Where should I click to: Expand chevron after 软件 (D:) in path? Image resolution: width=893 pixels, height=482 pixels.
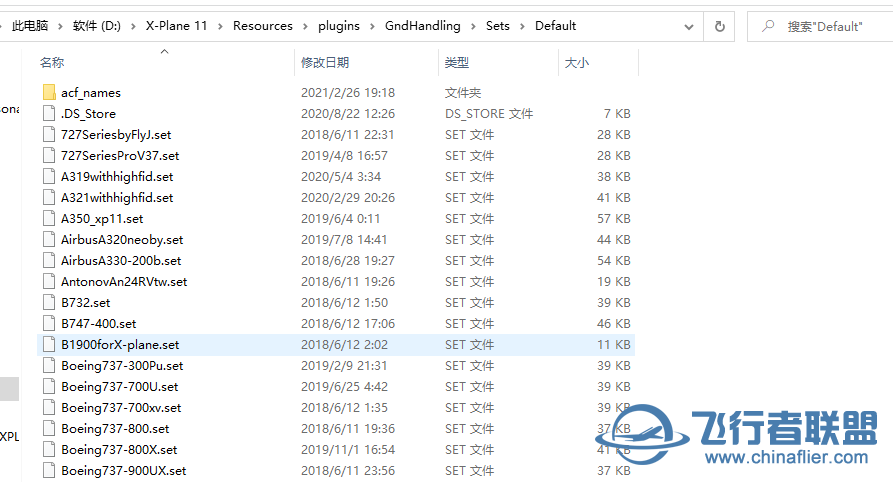point(133,26)
